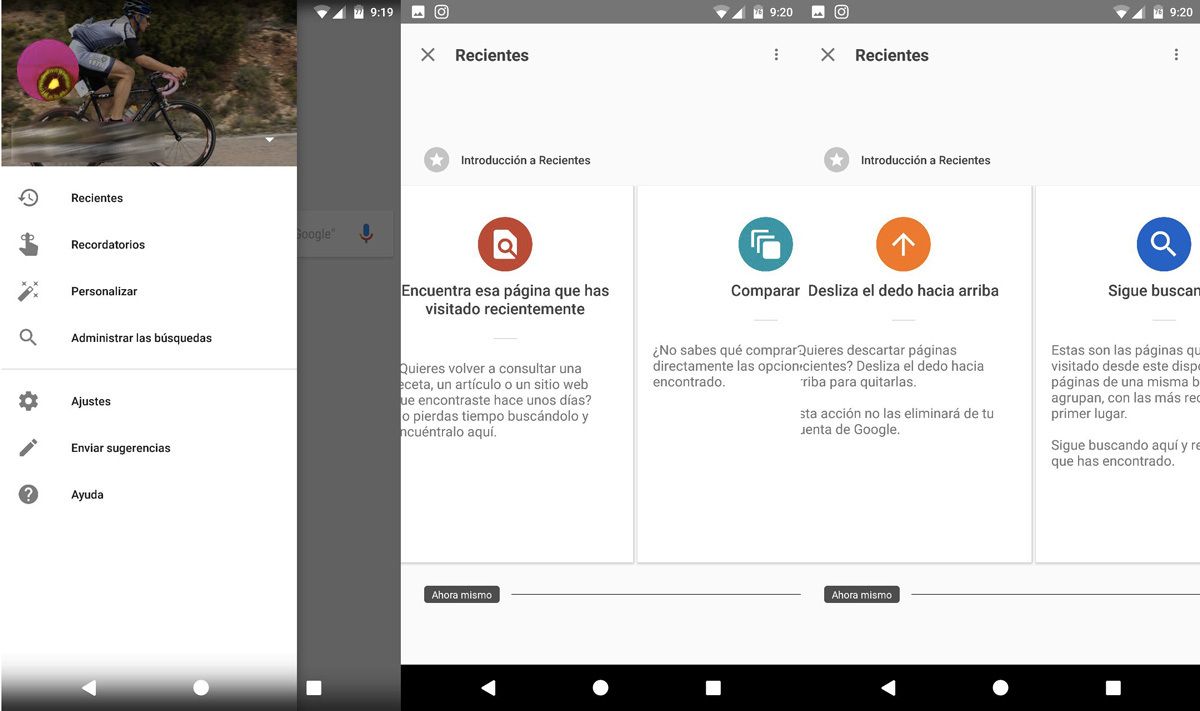The image size is (1200, 711).
Task: Select Administrar las búsquedas menu item
Action: (x=141, y=338)
